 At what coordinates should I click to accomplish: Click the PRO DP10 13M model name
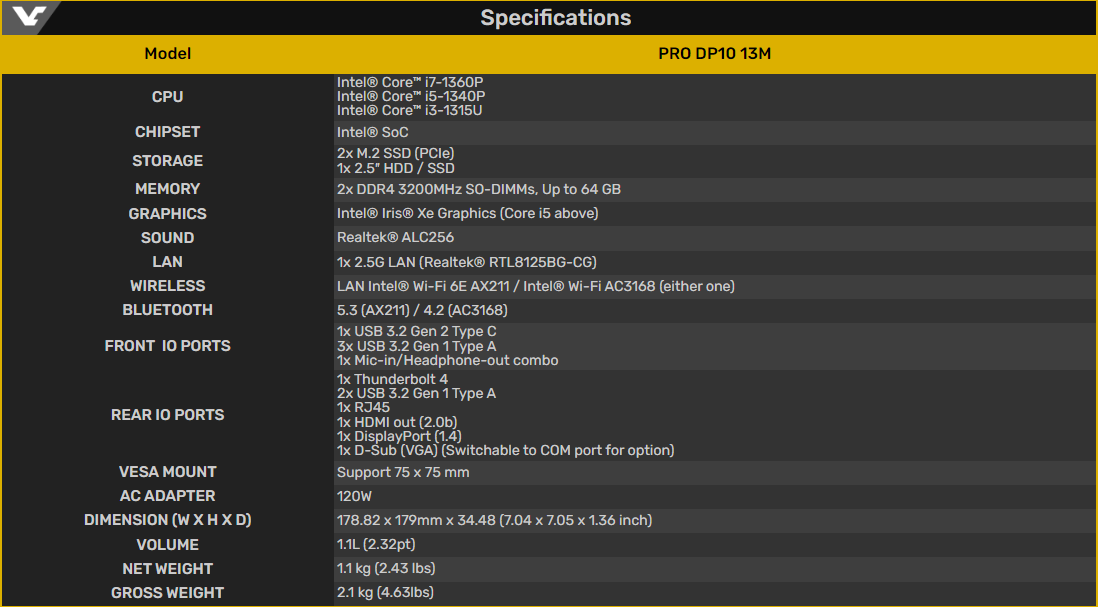pos(714,54)
